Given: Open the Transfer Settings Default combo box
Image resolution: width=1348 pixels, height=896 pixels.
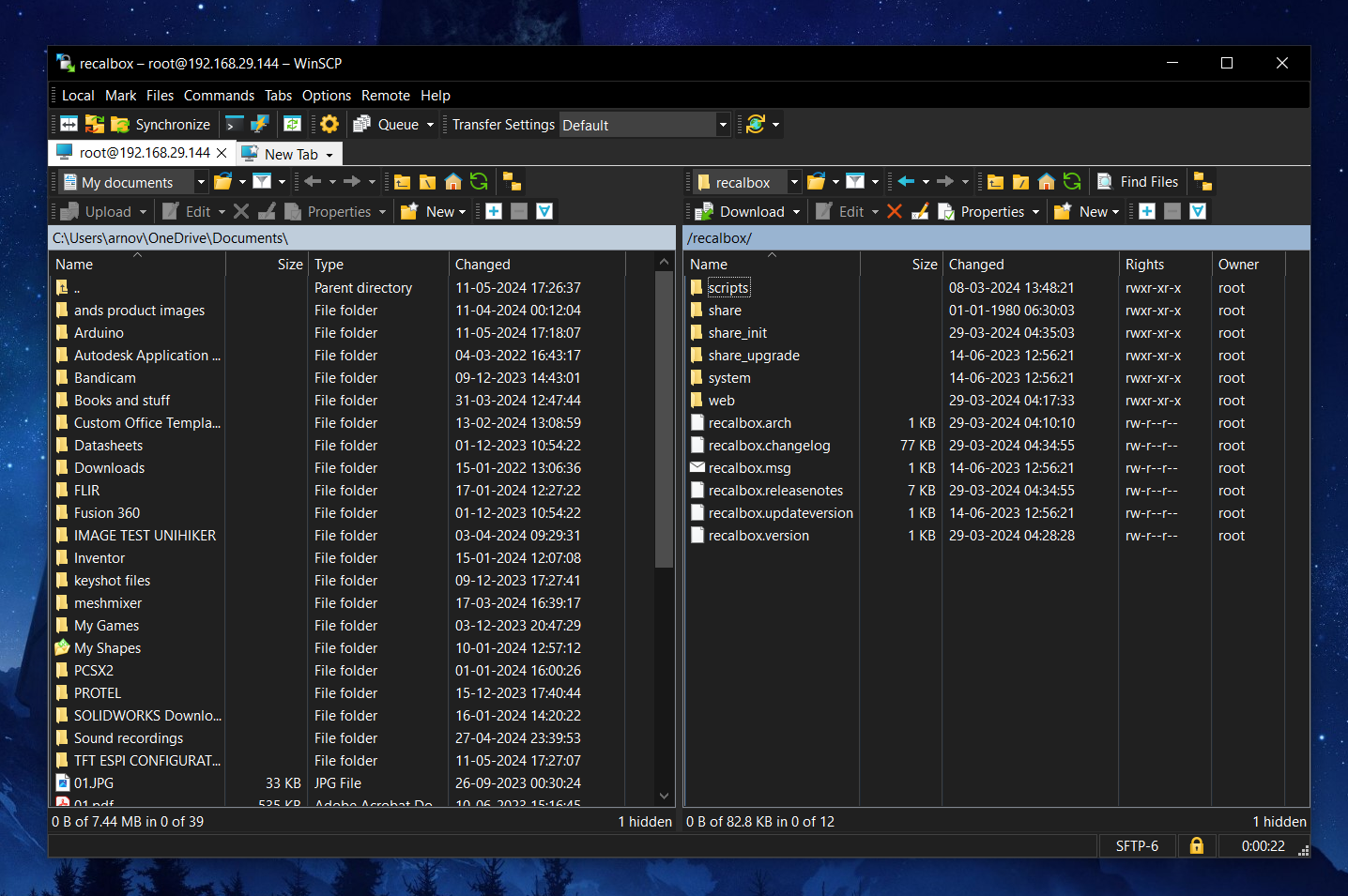Looking at the screenshot, I should [645, 125].
